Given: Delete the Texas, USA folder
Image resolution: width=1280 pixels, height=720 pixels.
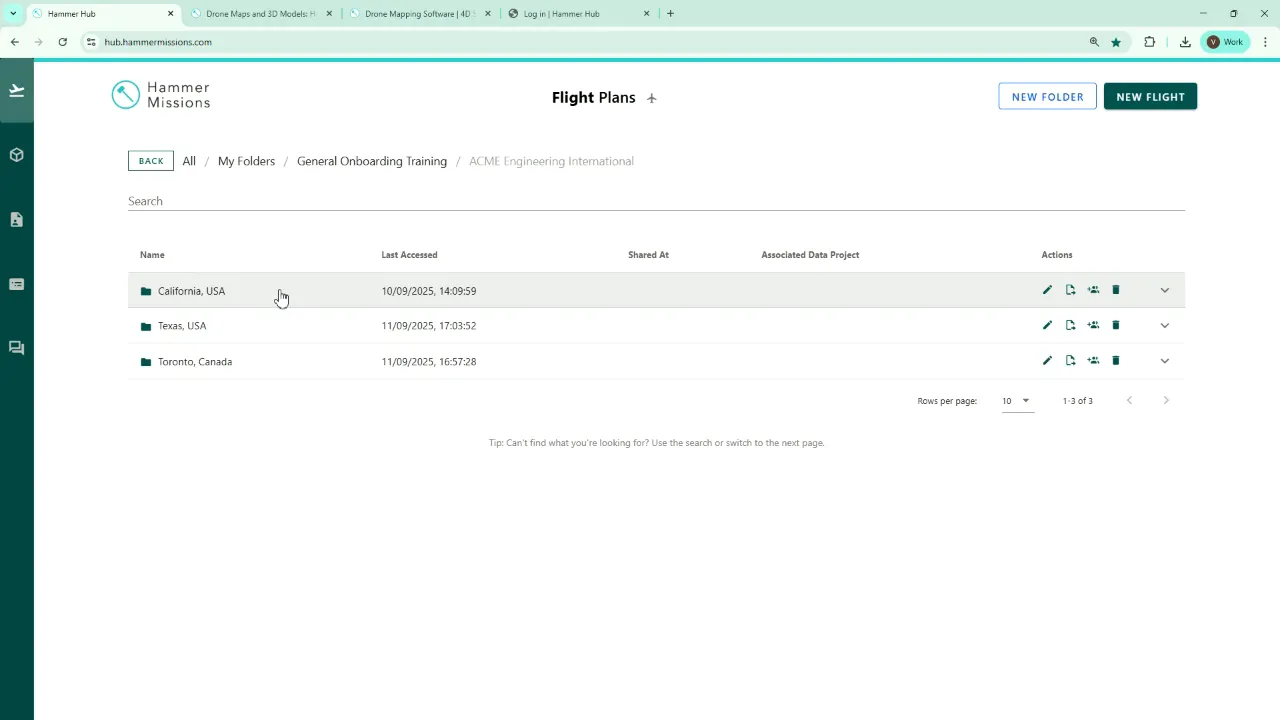Looking at the screenshot, I should 1116,325.
